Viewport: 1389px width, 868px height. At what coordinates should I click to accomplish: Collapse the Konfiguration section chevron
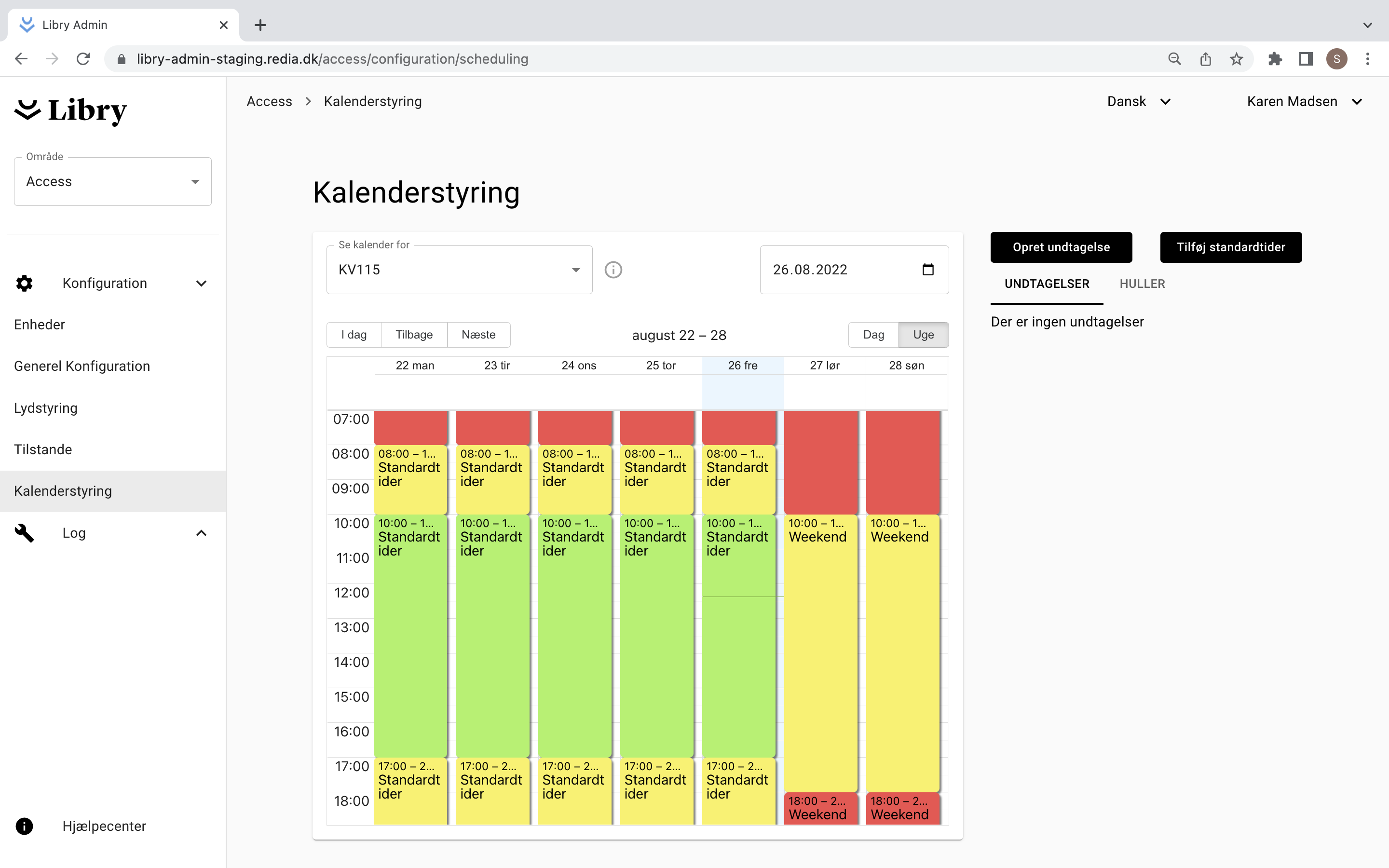coord(201,283)
